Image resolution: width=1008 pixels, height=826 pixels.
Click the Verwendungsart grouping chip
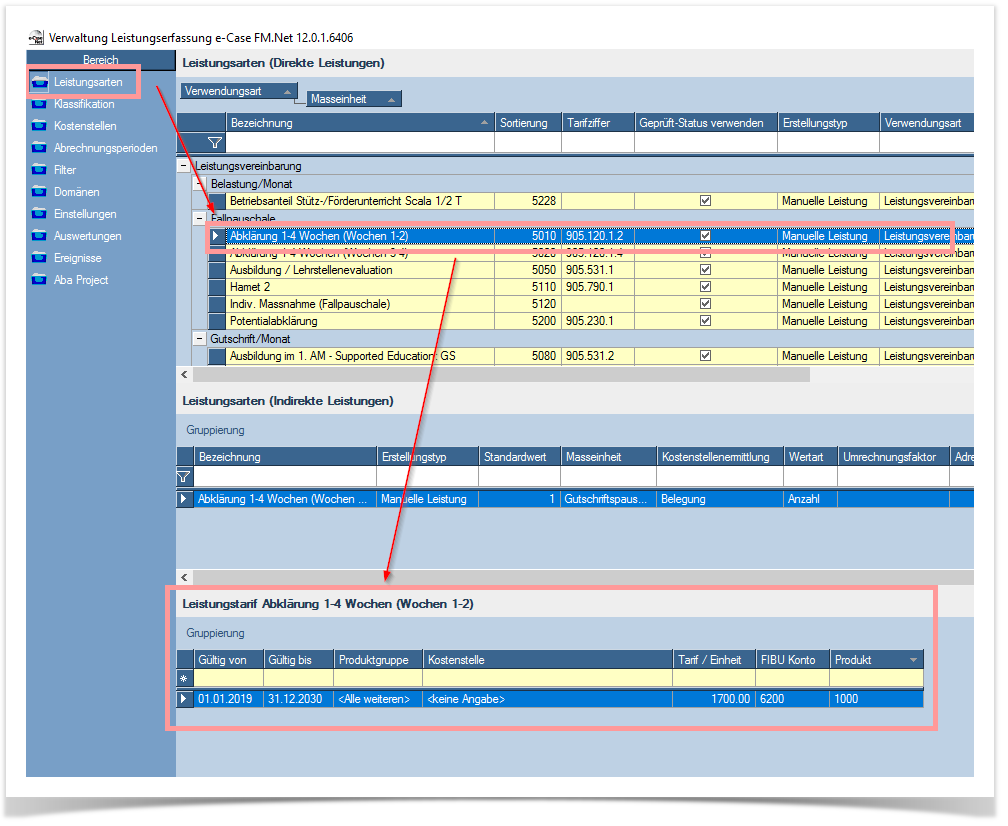(238, 91)
